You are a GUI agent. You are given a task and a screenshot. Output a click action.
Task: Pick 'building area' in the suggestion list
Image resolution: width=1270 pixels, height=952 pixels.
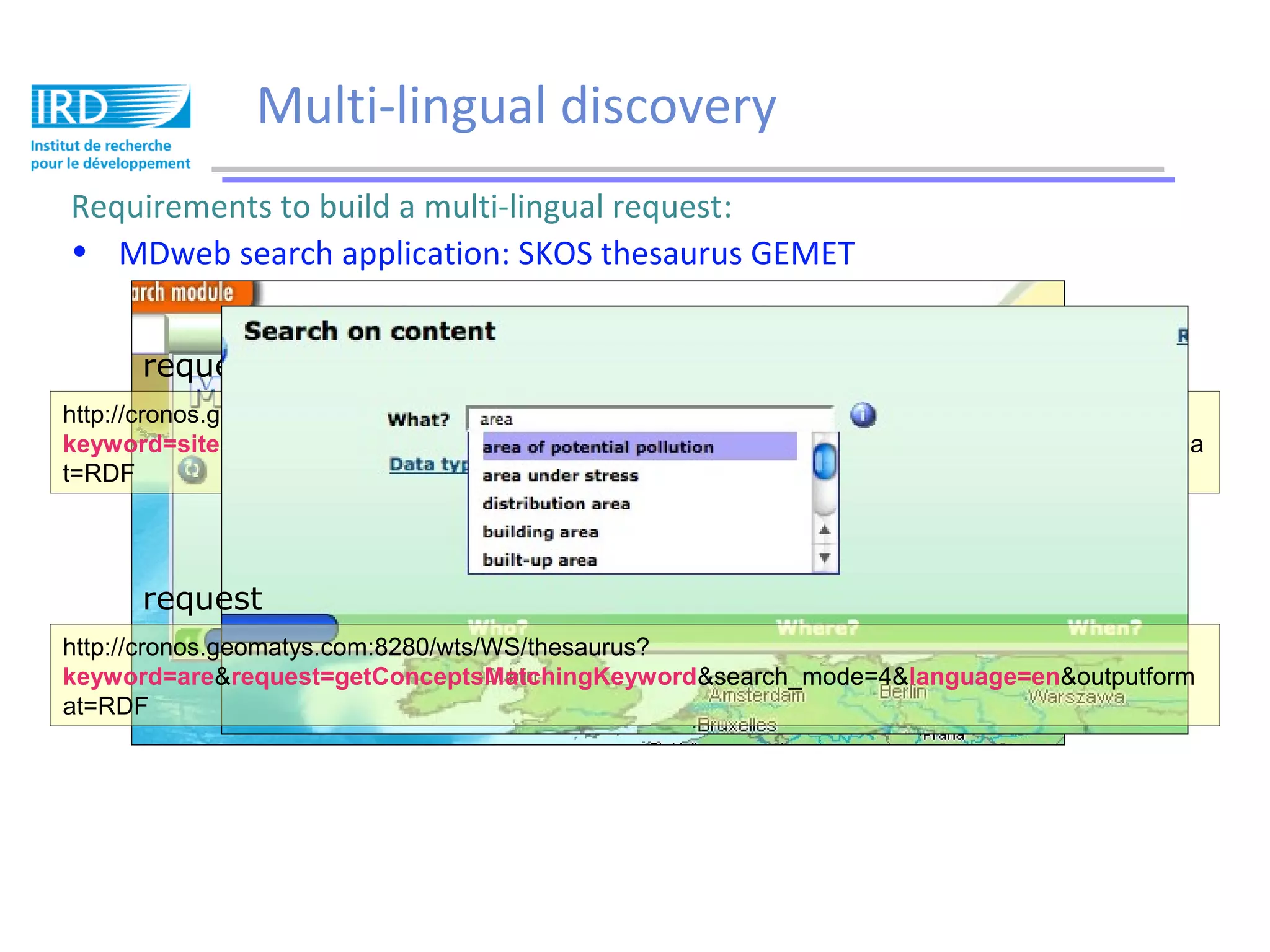click(540, 532)
